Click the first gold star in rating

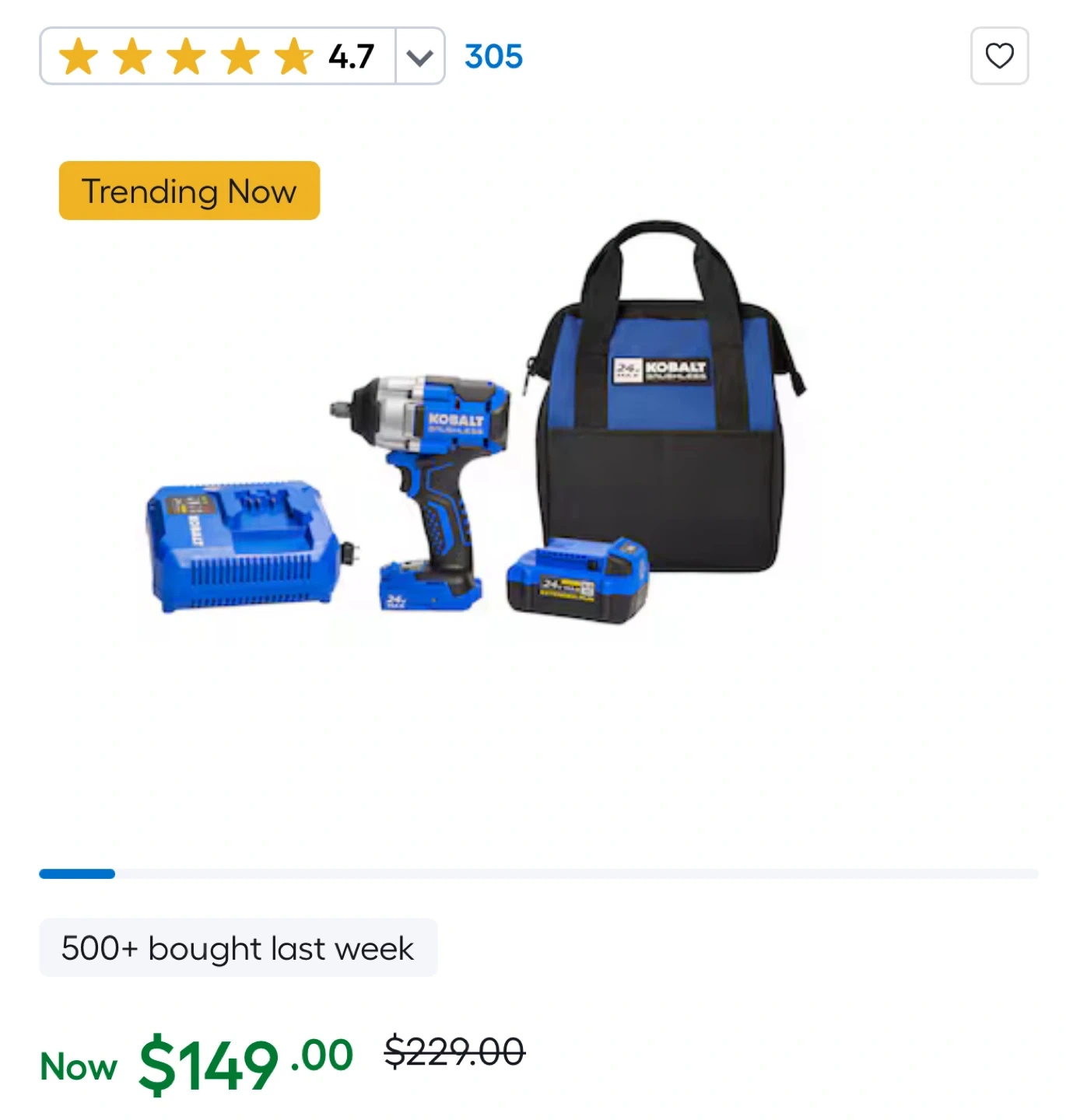79,57
